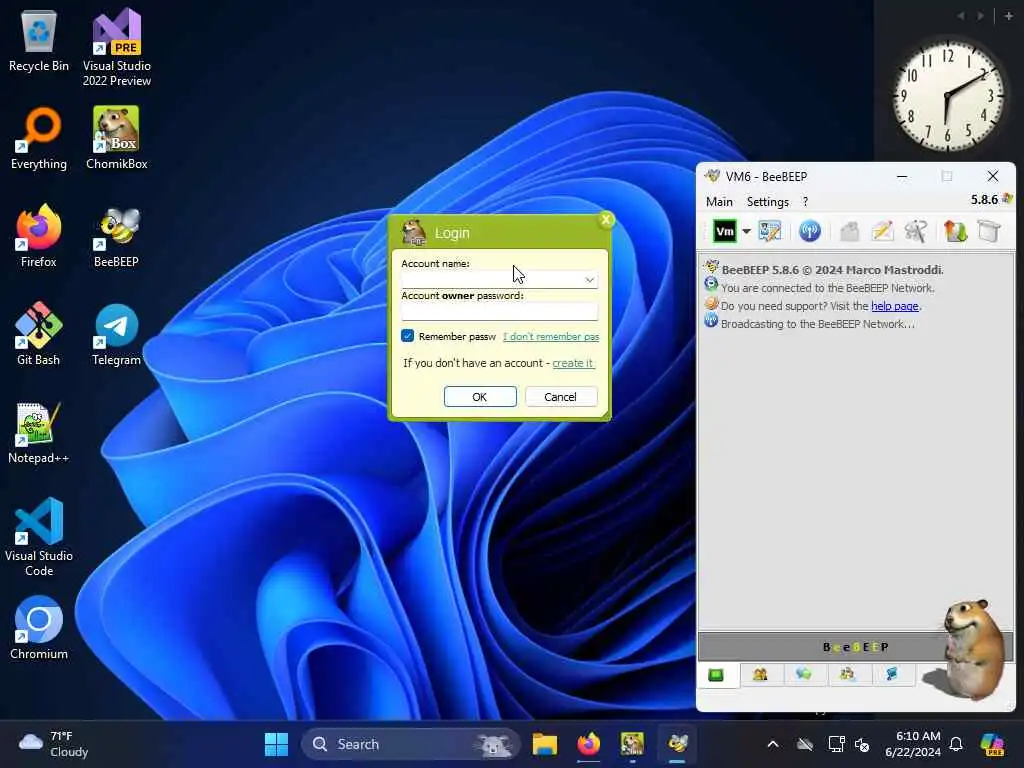1024x768 pixels.
Task: Switch to the chat bubbles tab in BeeBEEP
Action: coord(804,675)
